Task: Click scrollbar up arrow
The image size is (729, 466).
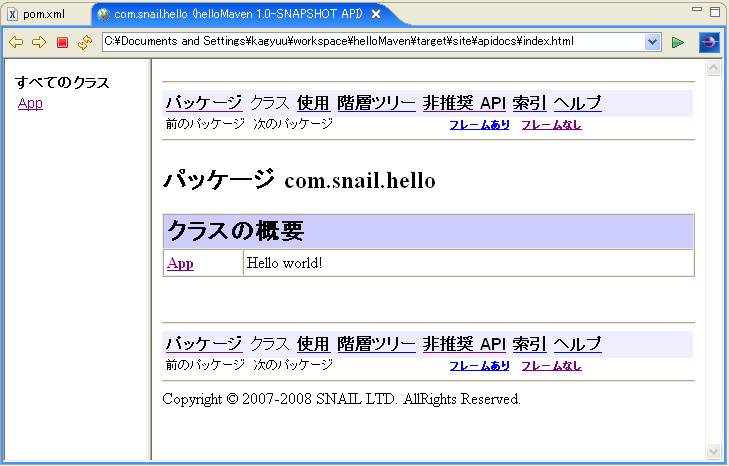Action: [x=713, y=68]
